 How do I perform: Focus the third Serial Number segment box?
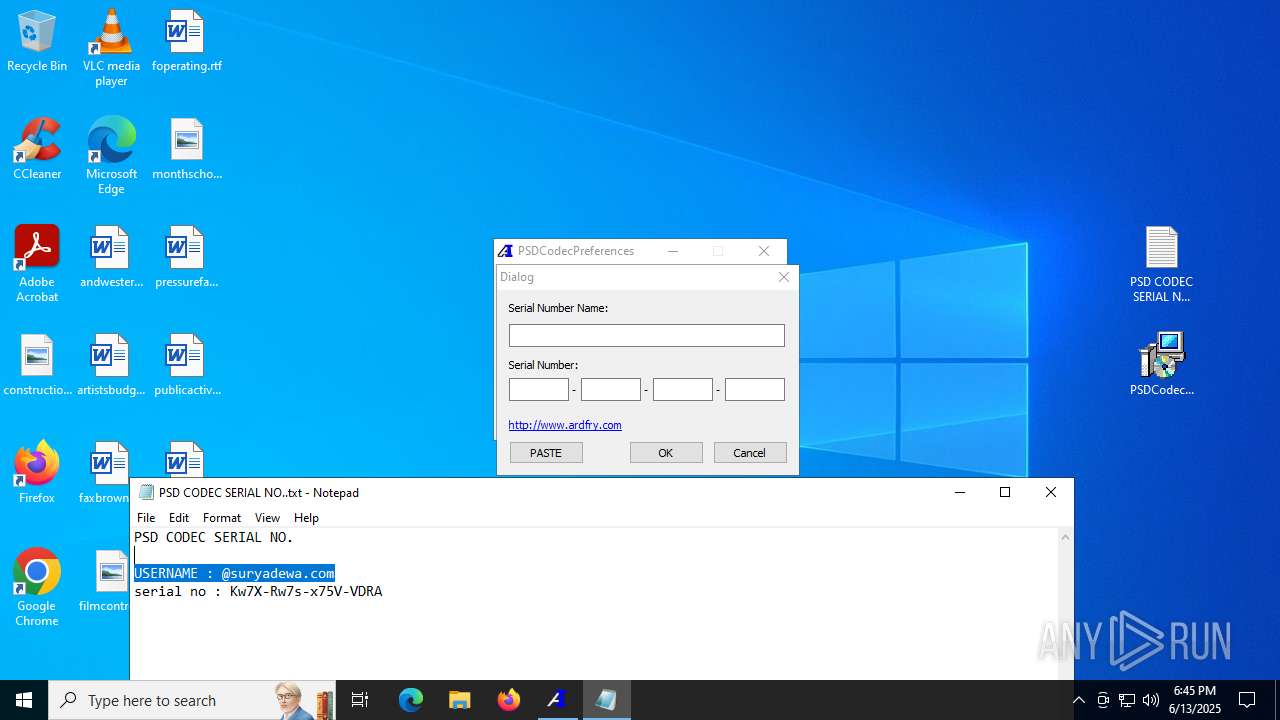point(683,389)
